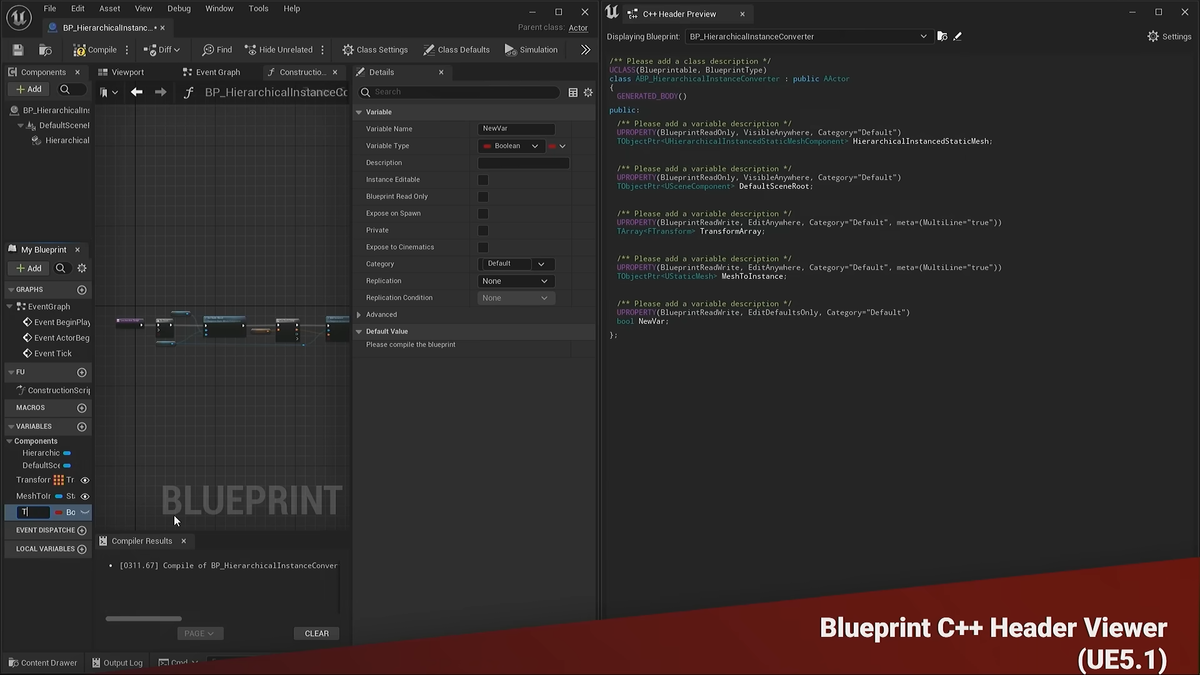Open Details panel settings gear
The height and width of the screenshot is (675, 1200).
pyautogui.click(x=587, y=92)
